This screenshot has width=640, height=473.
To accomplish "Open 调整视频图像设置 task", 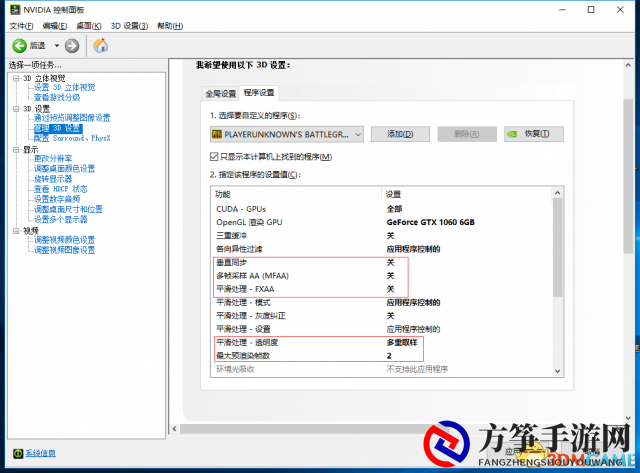I will point(64,250).
